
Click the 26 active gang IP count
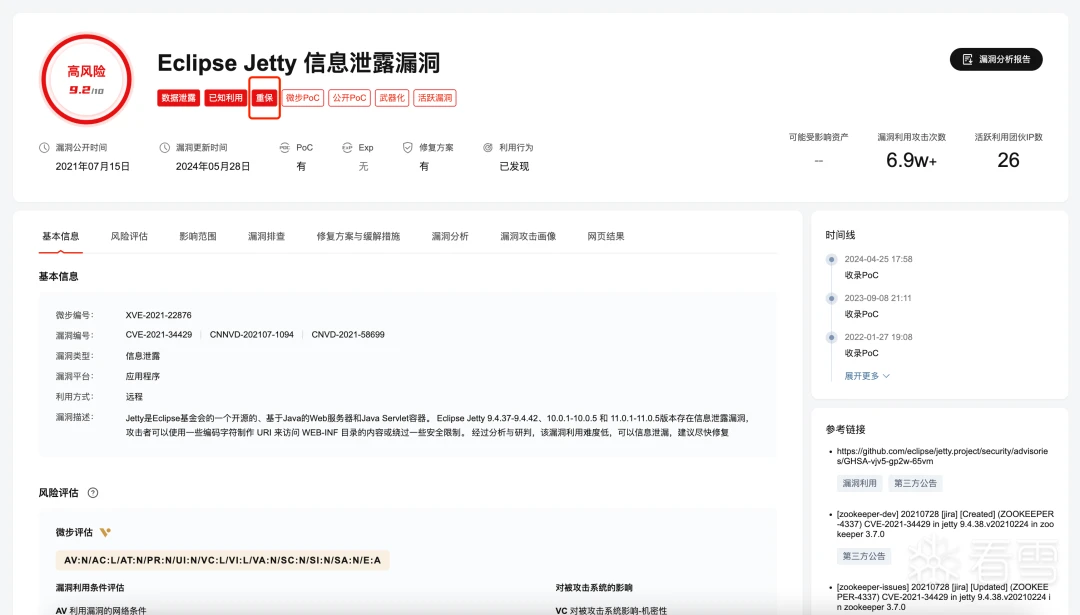pyautogui.click(x=1008, y=160)
